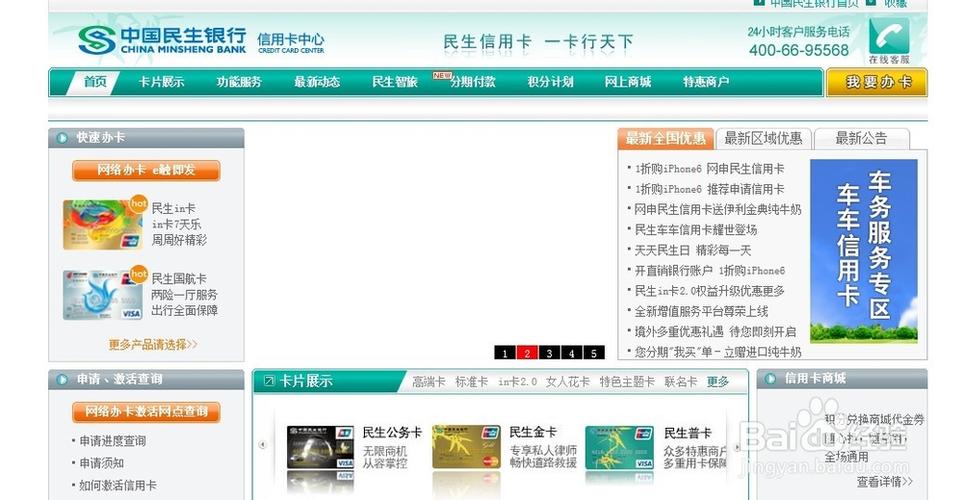Select banner slide number 1
The height and width of the screenshot is (500, 963).
[x=505, y=353]
